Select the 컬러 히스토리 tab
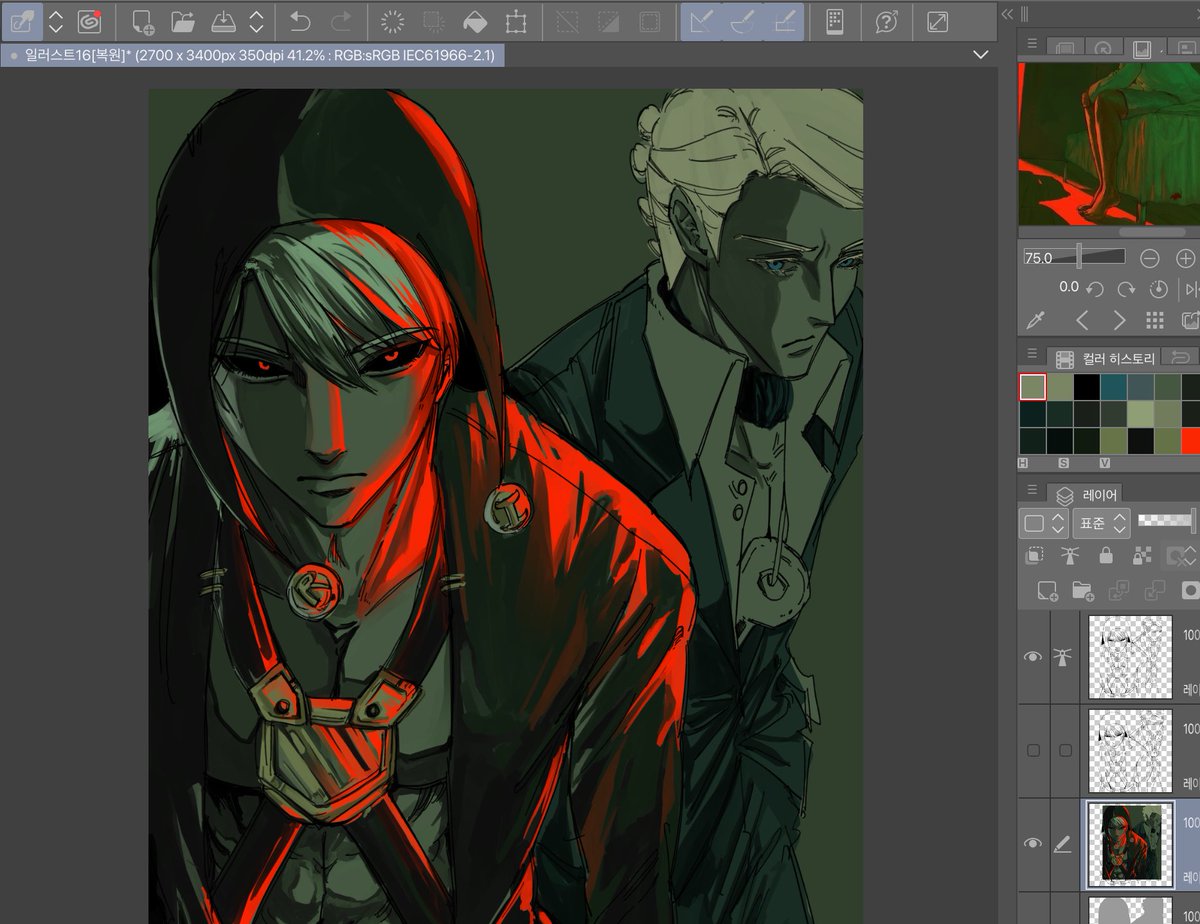 (x=1105, y=358)
